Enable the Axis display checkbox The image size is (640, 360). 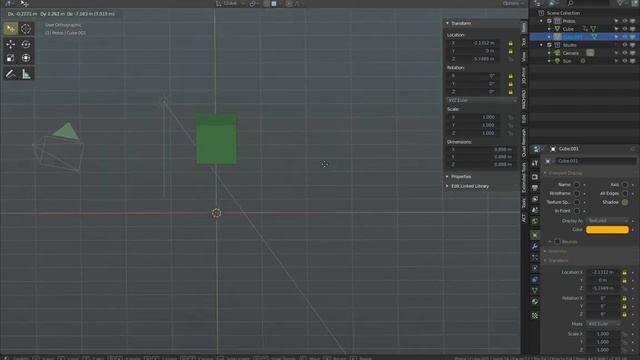[x=625, y=184]
